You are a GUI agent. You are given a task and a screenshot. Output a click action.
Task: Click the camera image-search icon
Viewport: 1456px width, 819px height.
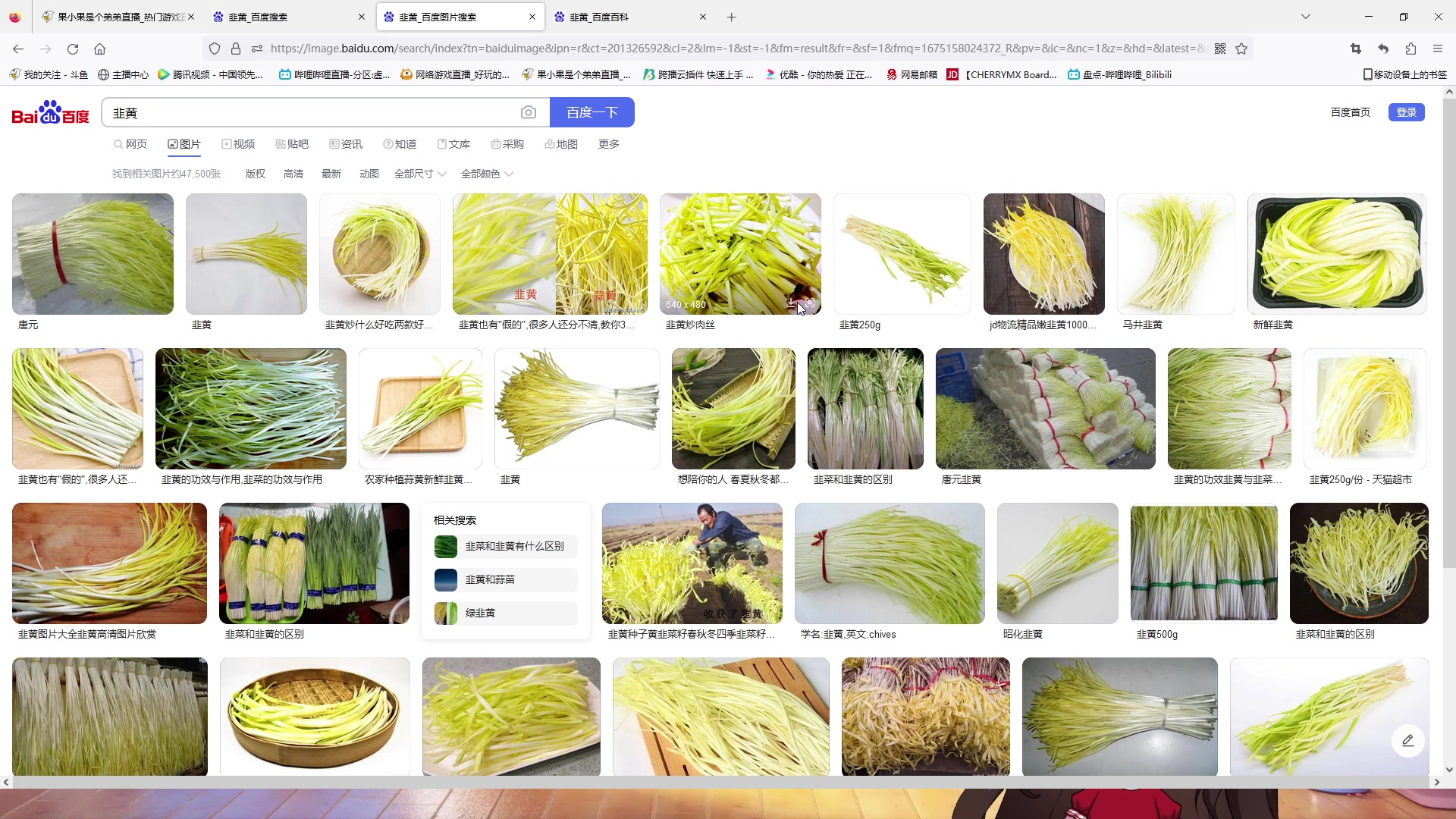(x=529, y=113)
